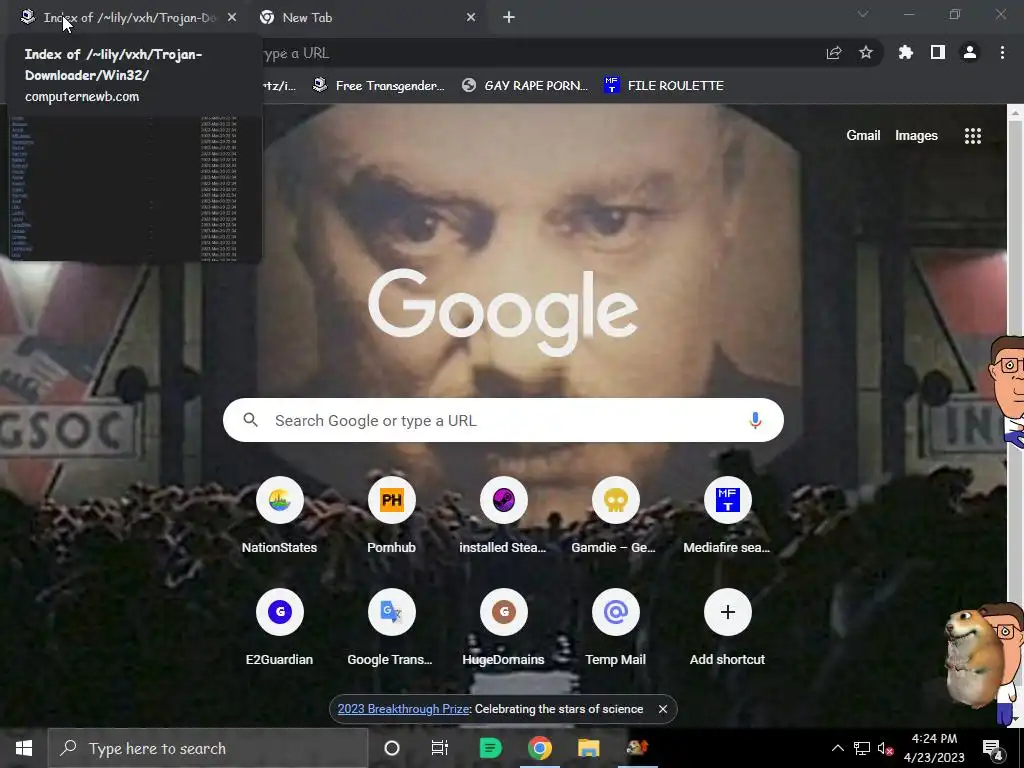The height and width of the screenshot is (768, 1024).
Task: Dismiss the Breakthrough Prize promo
Action: tap(663, 709)
